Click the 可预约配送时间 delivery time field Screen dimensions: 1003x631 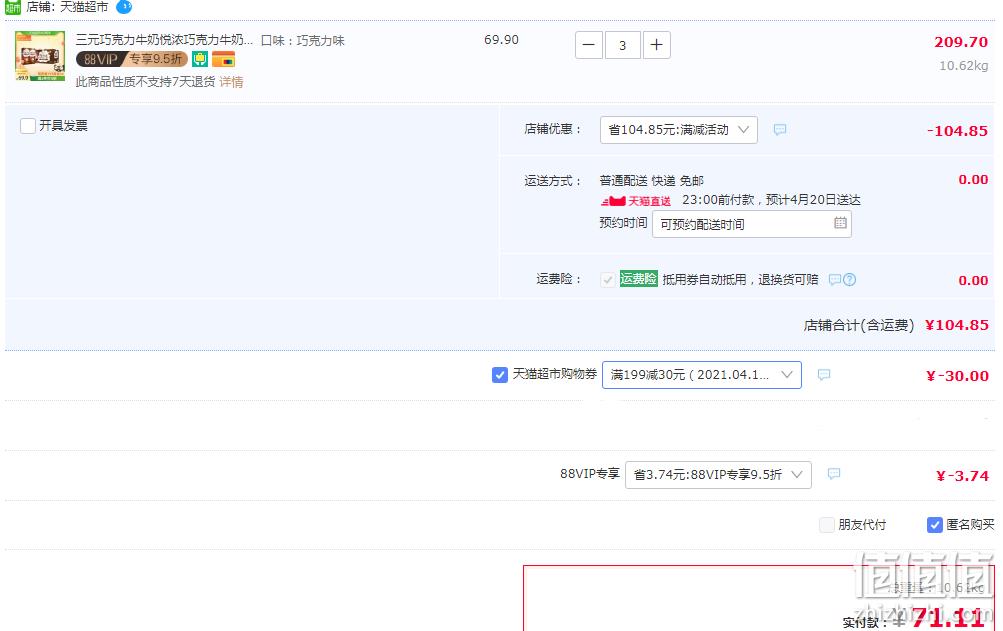tap(752, 224)
